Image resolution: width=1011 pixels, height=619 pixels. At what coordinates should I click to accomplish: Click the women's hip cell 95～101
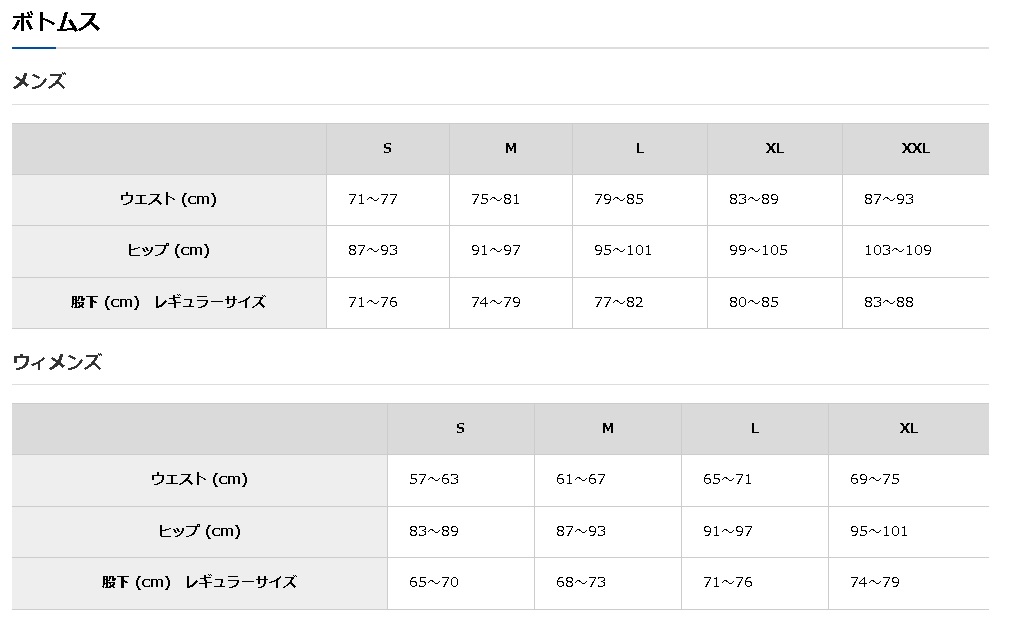[879, 531]
